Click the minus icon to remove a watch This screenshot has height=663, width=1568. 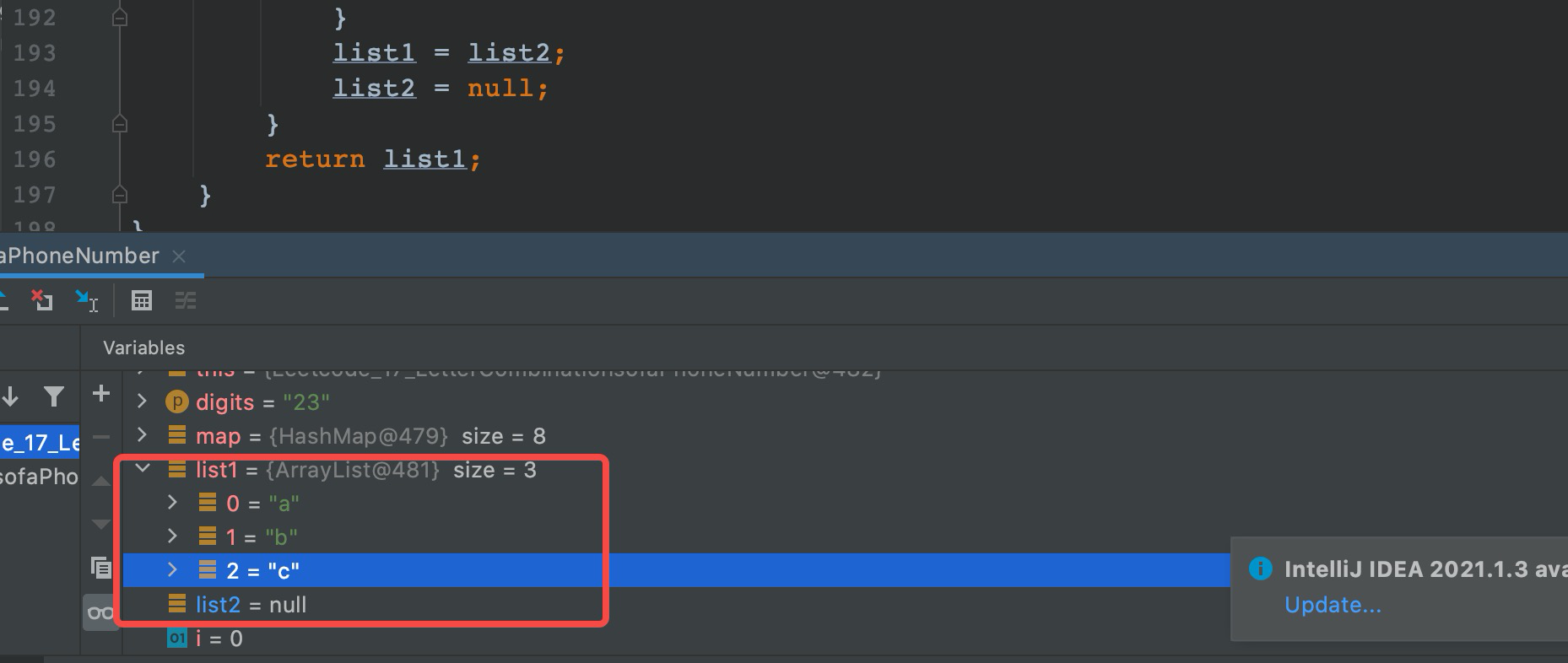[x=101, y=436]
